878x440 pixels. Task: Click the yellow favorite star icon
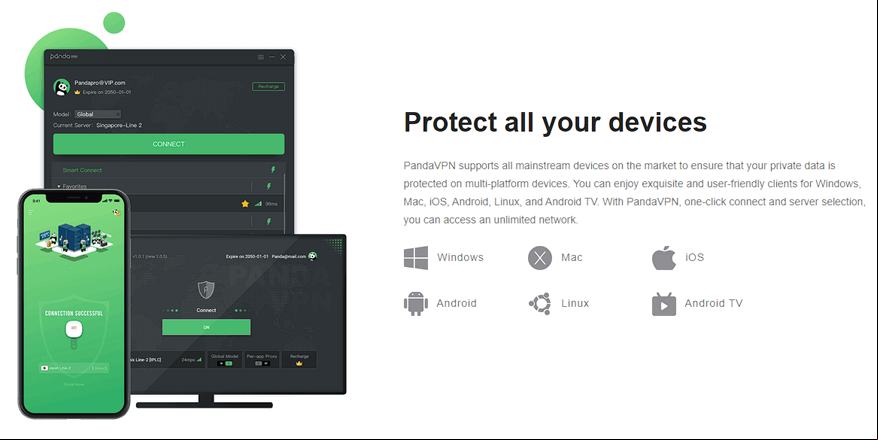click(245, 204)
